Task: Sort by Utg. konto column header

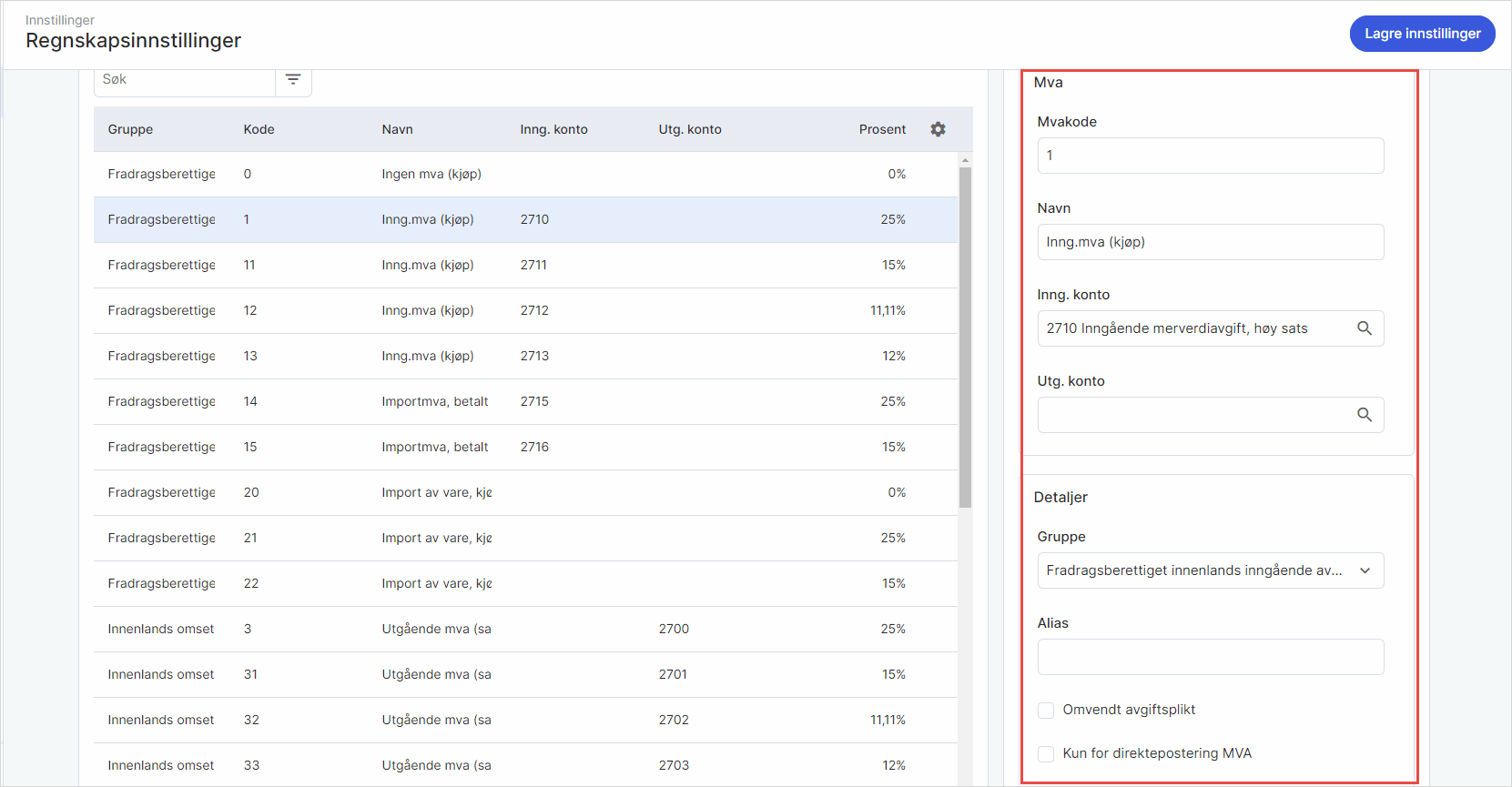Action: click(x=690, y=129)
